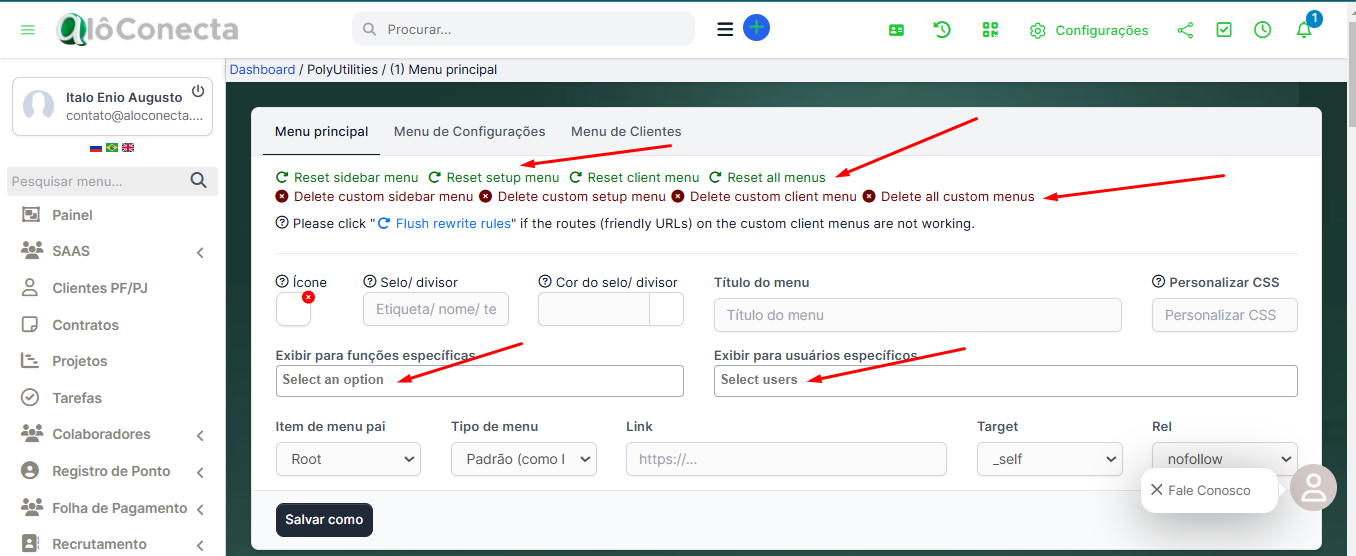This screenshot has height=556, width=1356.
Task: Click the user avatar of Italo Enio Augusto
Action: 39,106
